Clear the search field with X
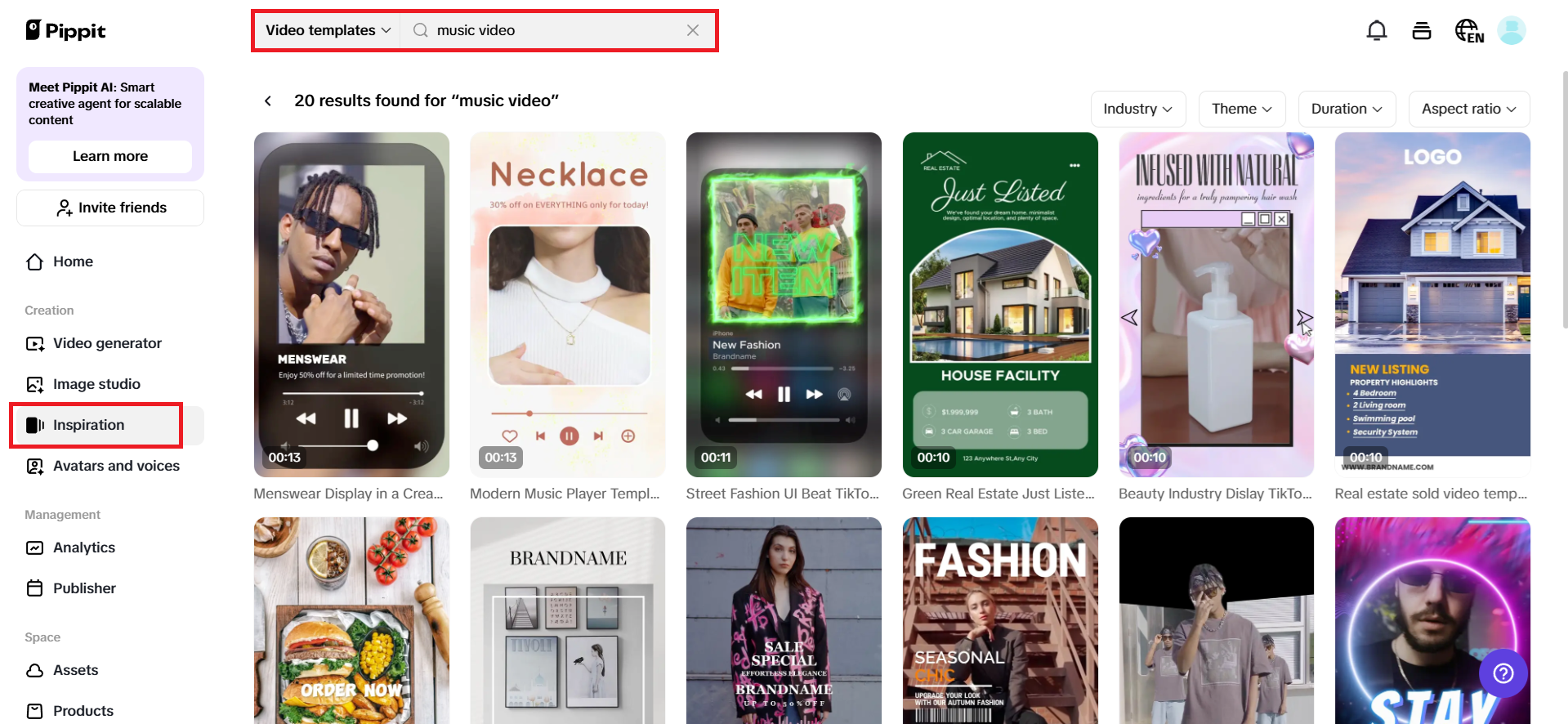 (693, 30)
